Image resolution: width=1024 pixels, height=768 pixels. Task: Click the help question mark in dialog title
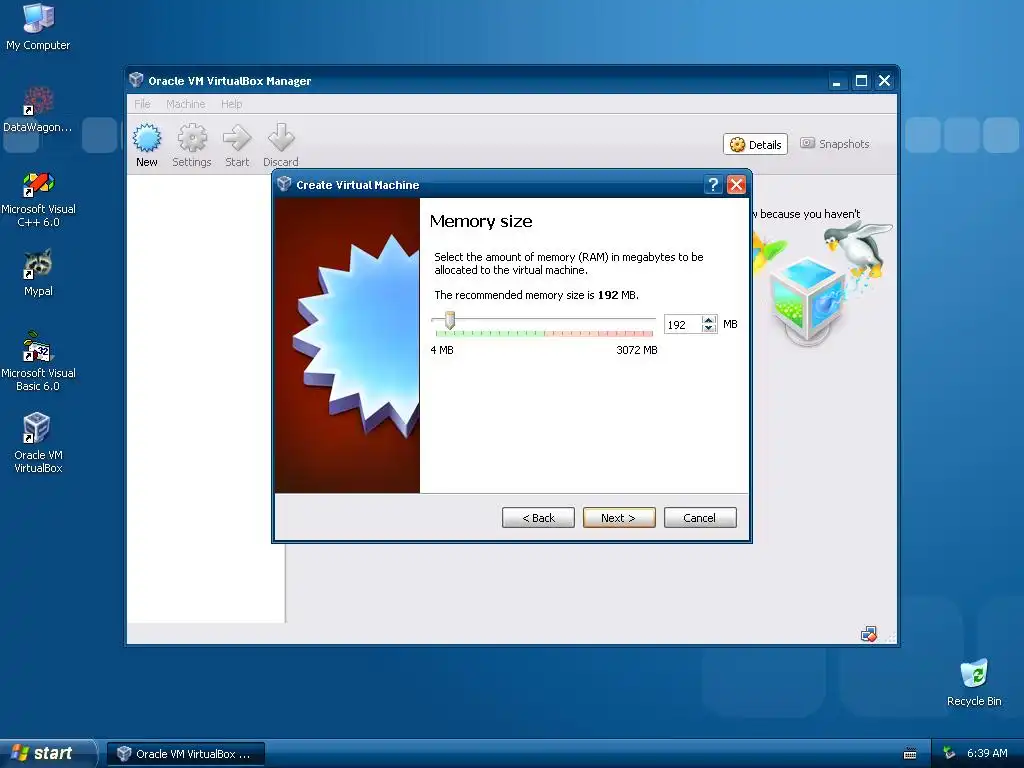(x=713, y=185)
